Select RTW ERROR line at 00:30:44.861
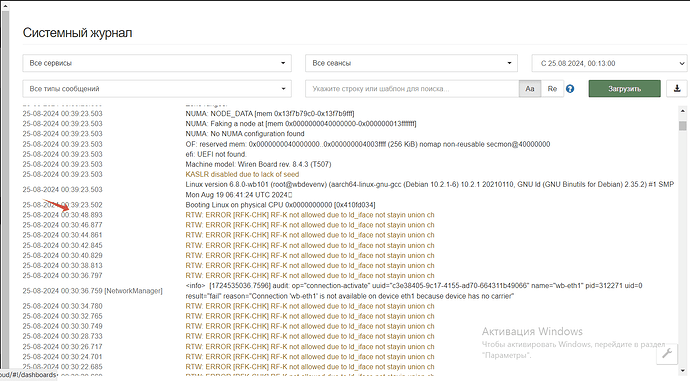The image size is (690, 381). point(310,235)
